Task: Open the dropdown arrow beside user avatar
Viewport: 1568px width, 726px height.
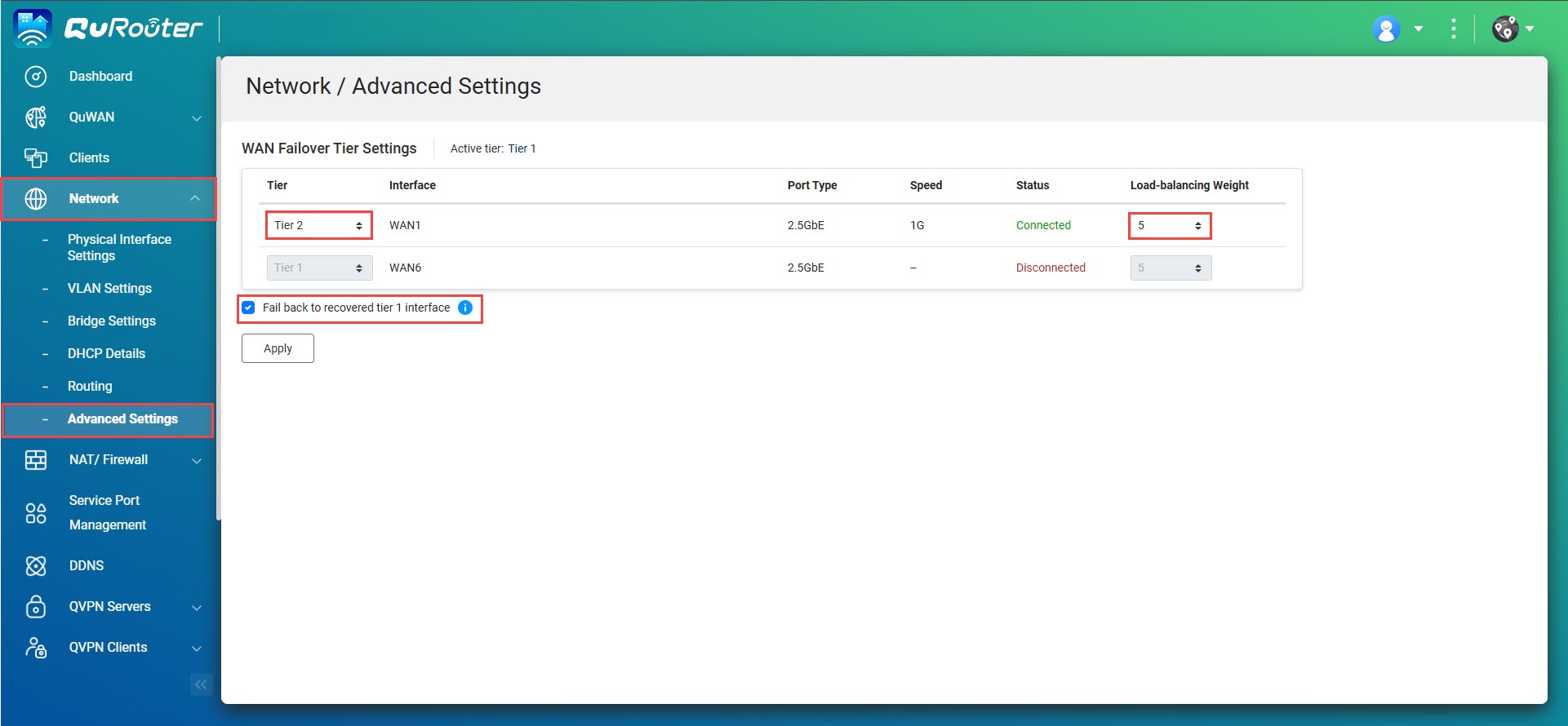Action: click(x=1419, y=29)
